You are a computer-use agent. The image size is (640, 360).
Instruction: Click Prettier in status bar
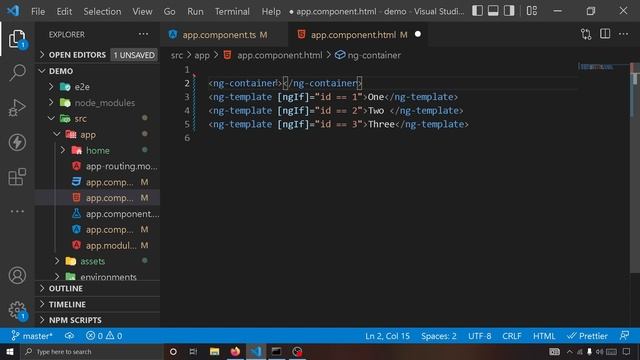click(587, 336)
